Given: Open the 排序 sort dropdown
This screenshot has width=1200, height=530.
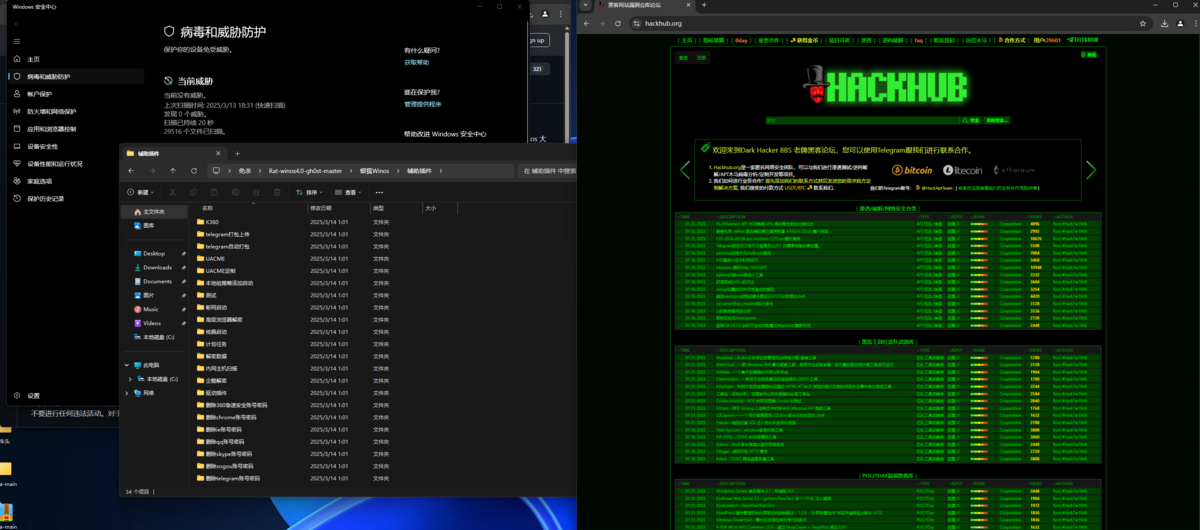Looking at the screenshot, I should (x=311, y=192).
